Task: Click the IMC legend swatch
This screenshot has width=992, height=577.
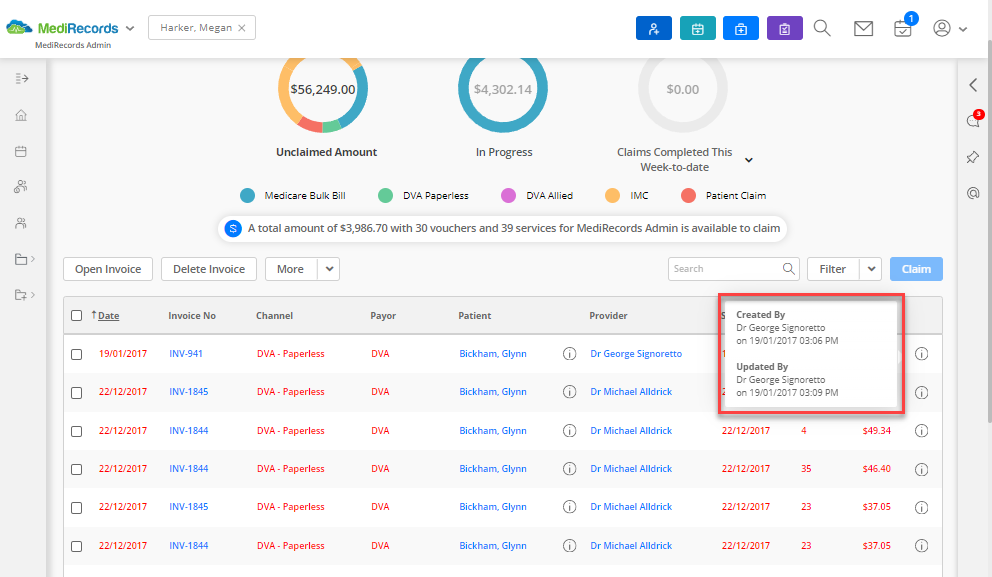Action: pos(612,195)
